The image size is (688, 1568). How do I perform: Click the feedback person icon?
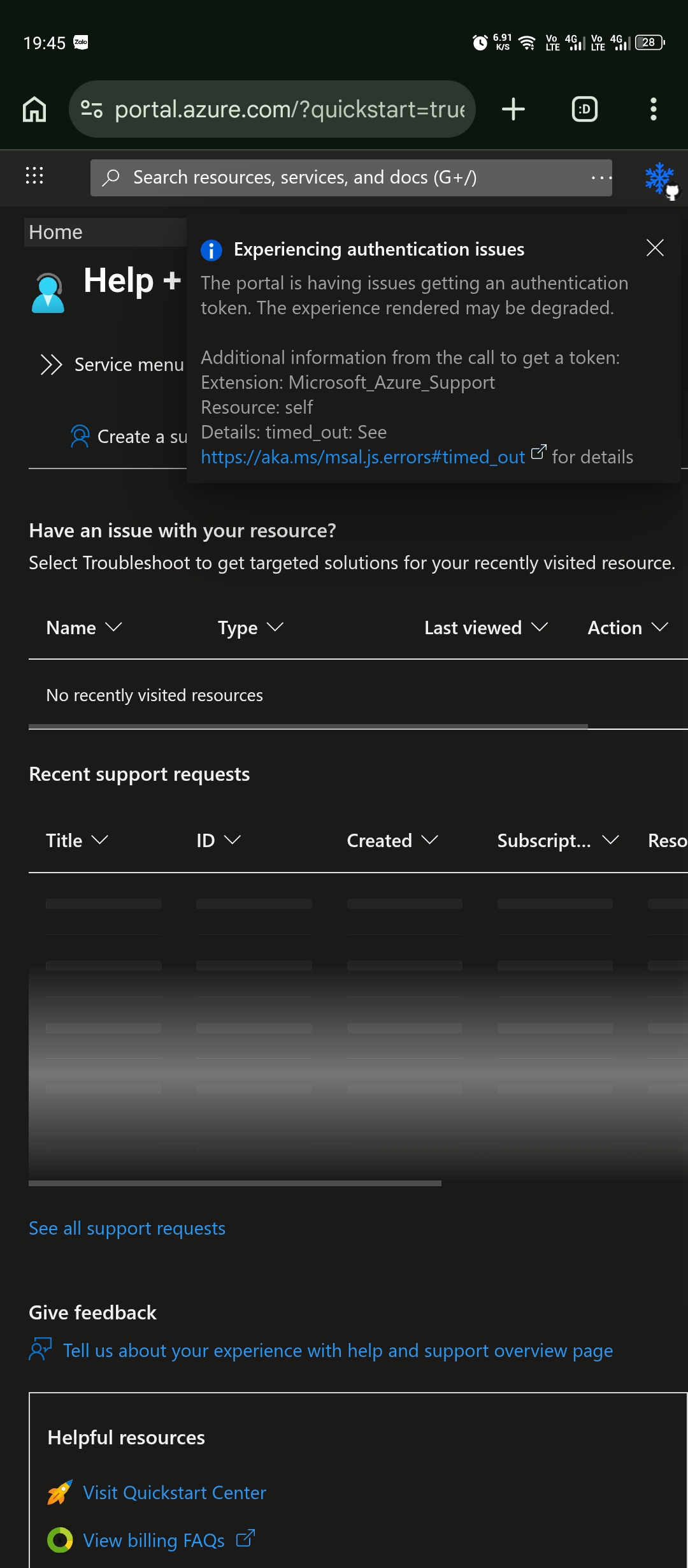tap(41, 1349)
